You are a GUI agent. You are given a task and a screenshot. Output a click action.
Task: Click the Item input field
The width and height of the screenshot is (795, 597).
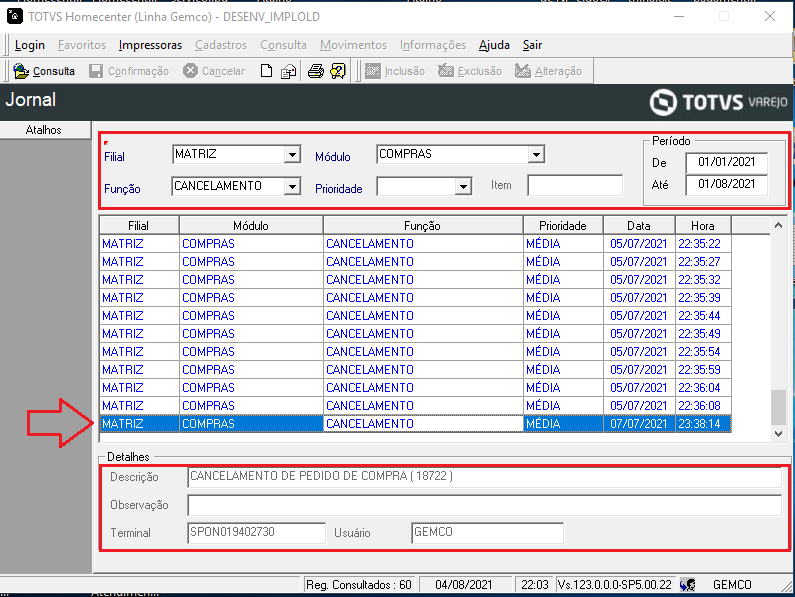[x=575, y=185]
